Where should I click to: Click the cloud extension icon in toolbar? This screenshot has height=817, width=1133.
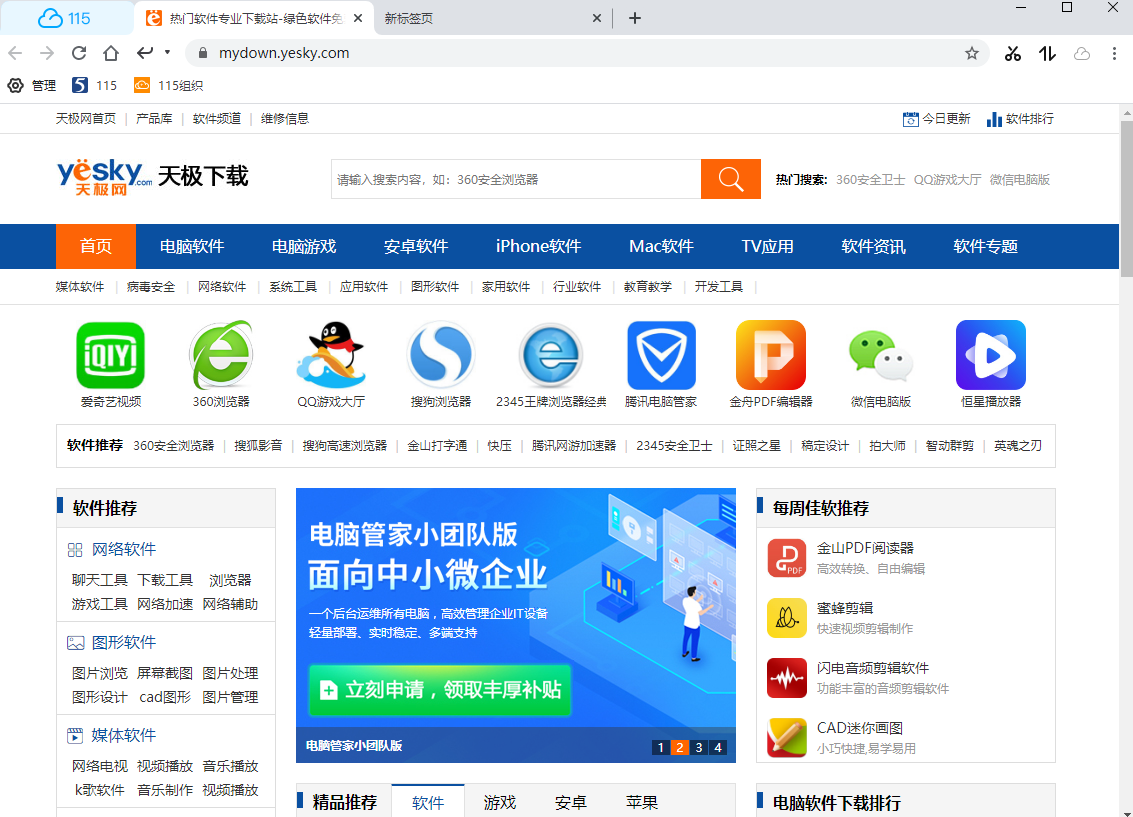click(1082, 53)
